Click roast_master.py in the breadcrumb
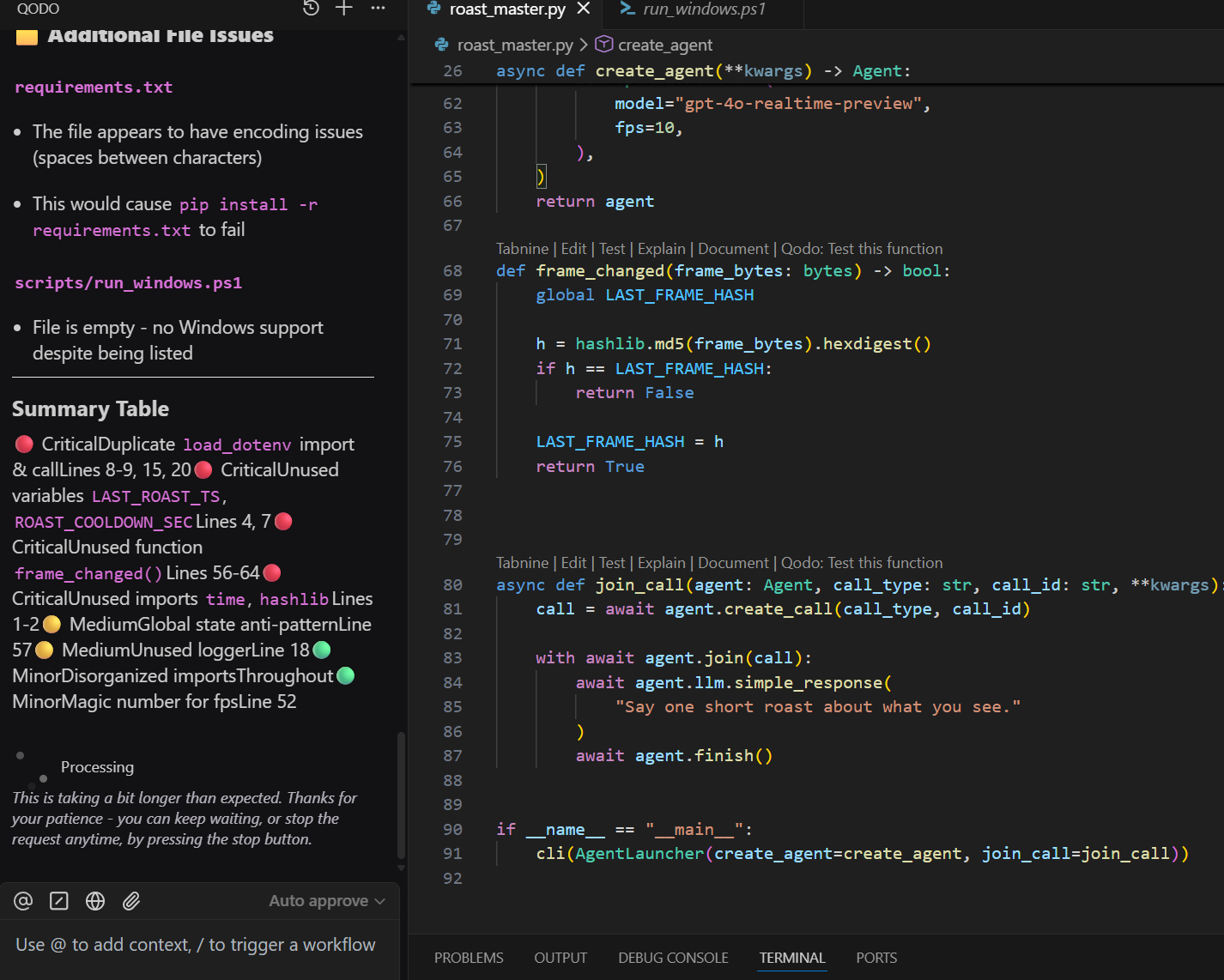This screenshot has width=1224, height=980. (x=515, y=45)
